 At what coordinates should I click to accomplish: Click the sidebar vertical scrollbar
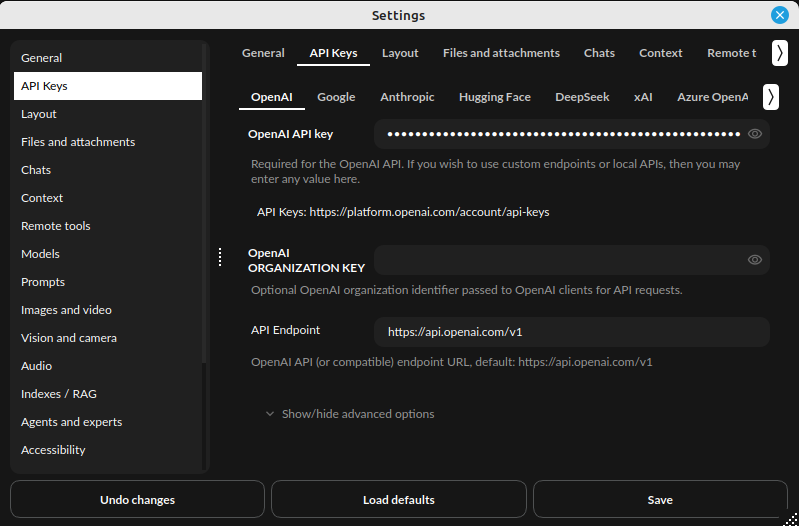click(x=204, y=204)
